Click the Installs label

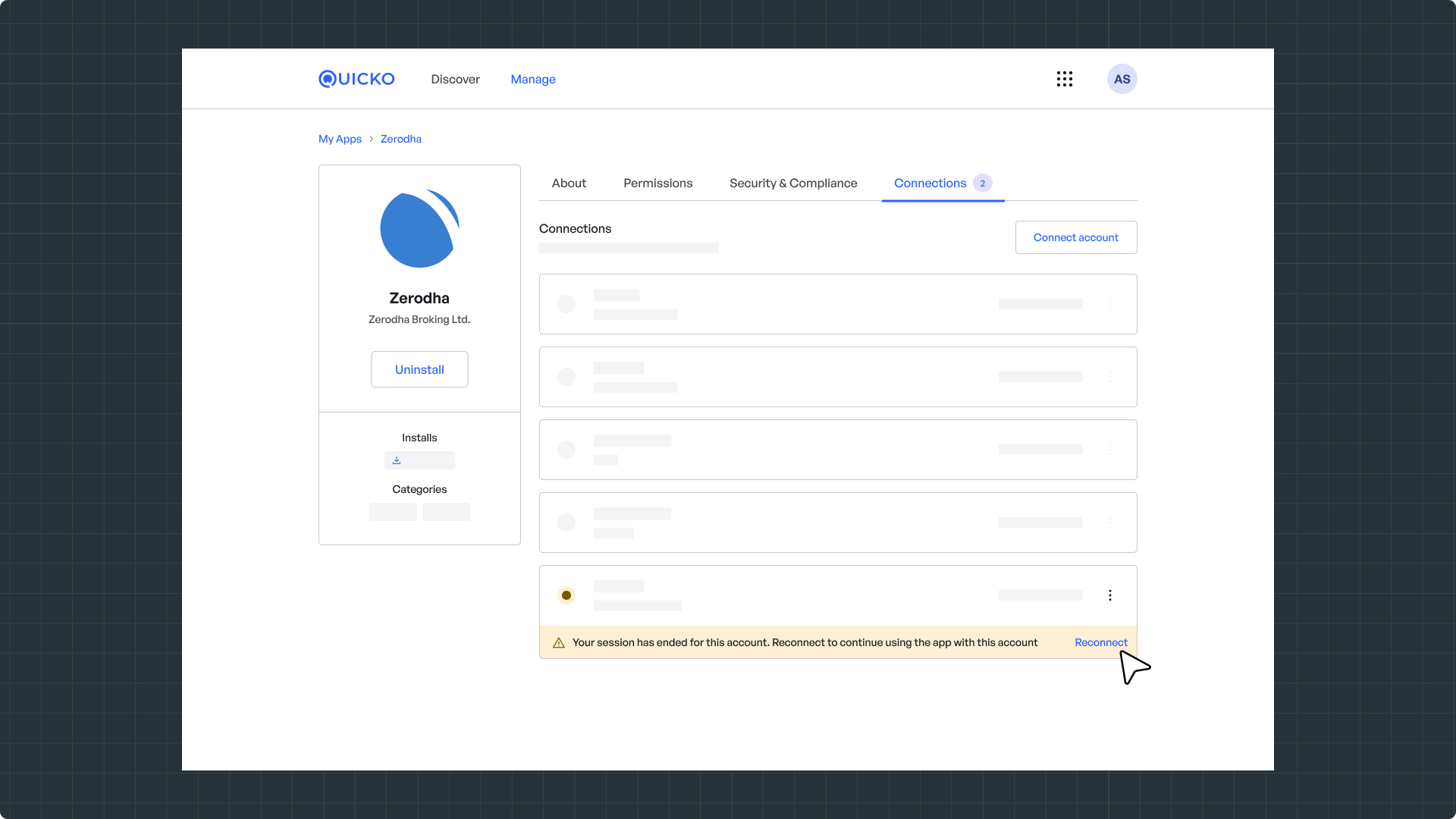coord(419,438)
